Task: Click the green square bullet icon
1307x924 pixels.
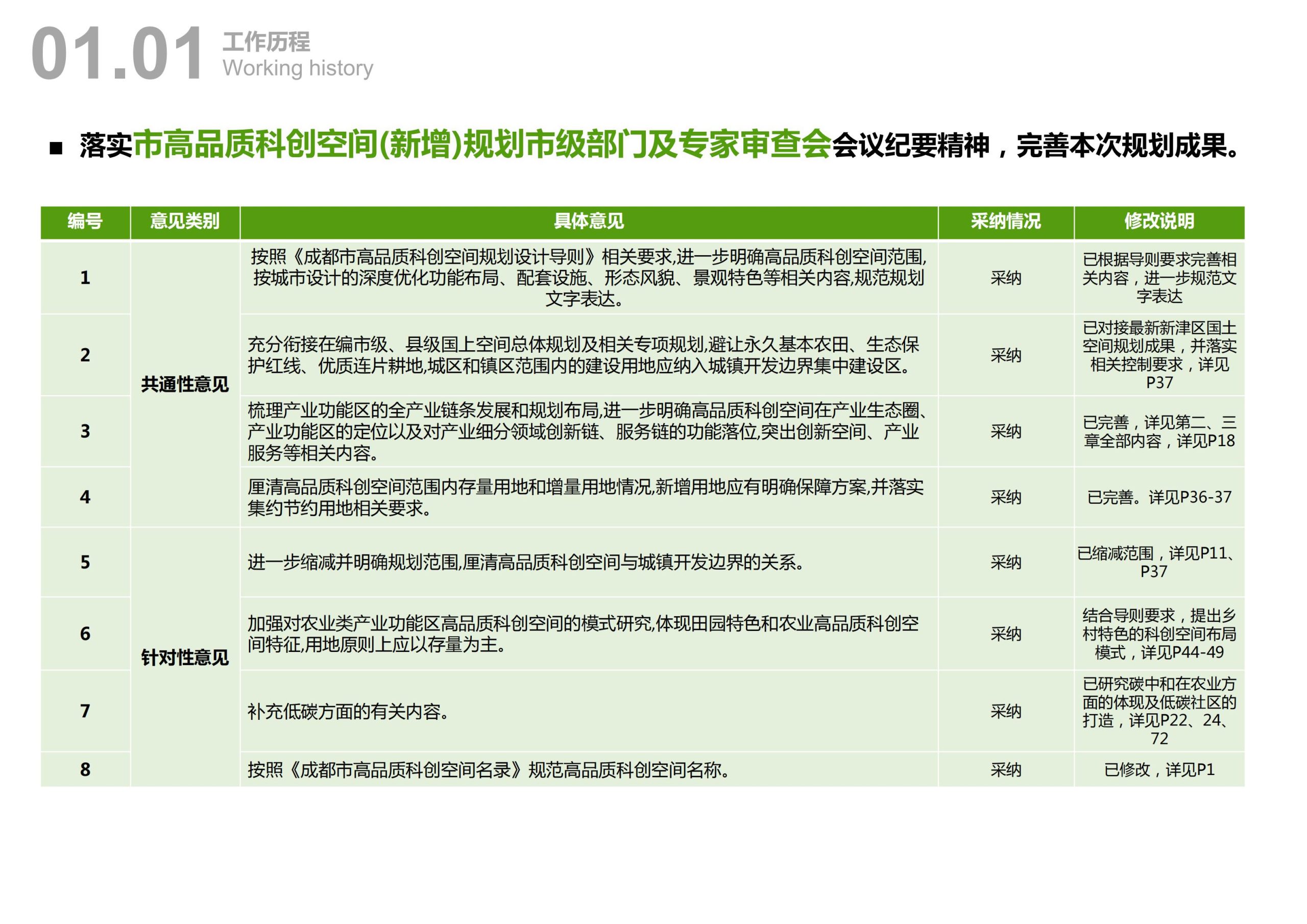Action: (x=55, y=147)
